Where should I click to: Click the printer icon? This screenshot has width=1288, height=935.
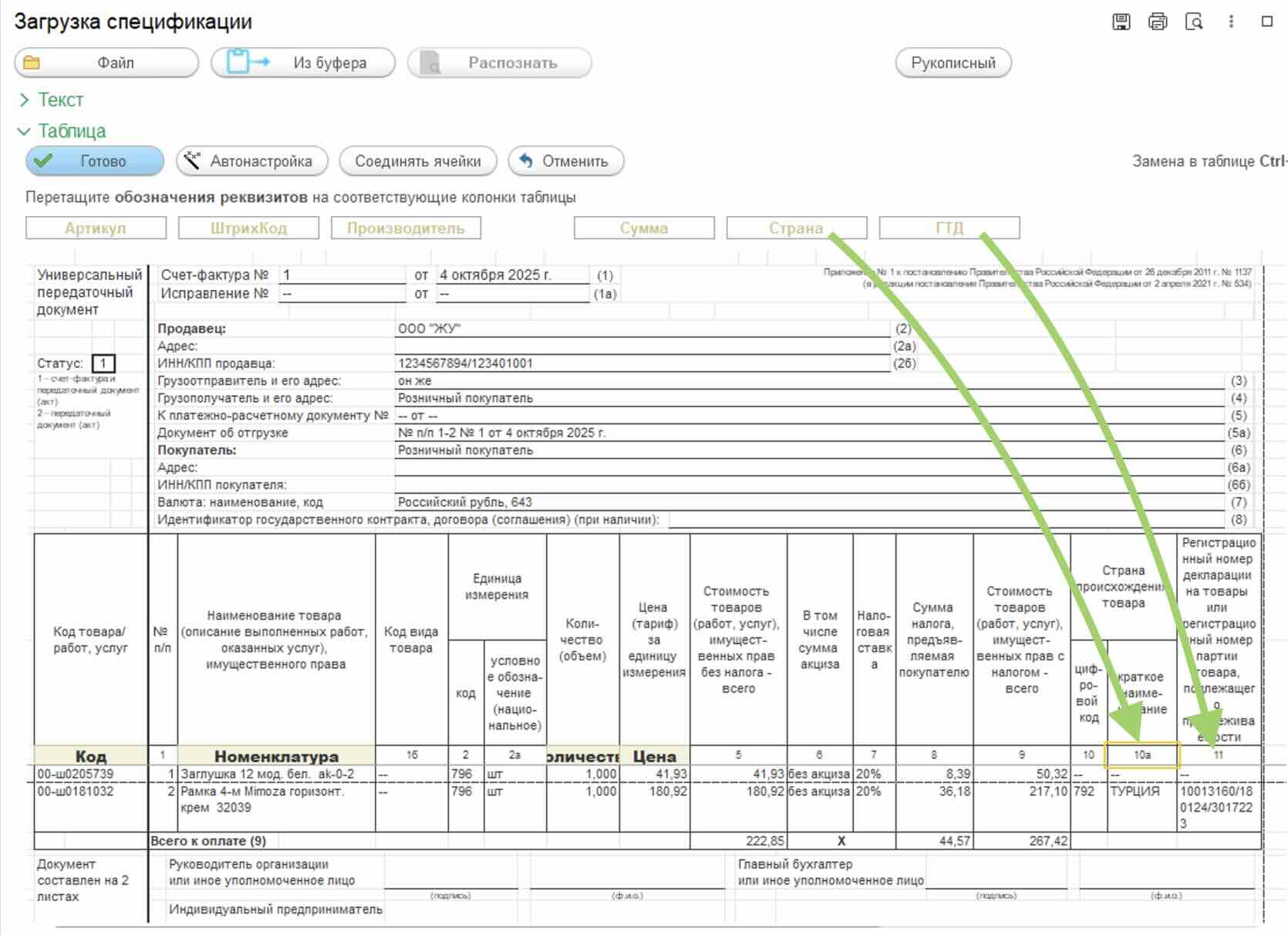(1158, 22)
